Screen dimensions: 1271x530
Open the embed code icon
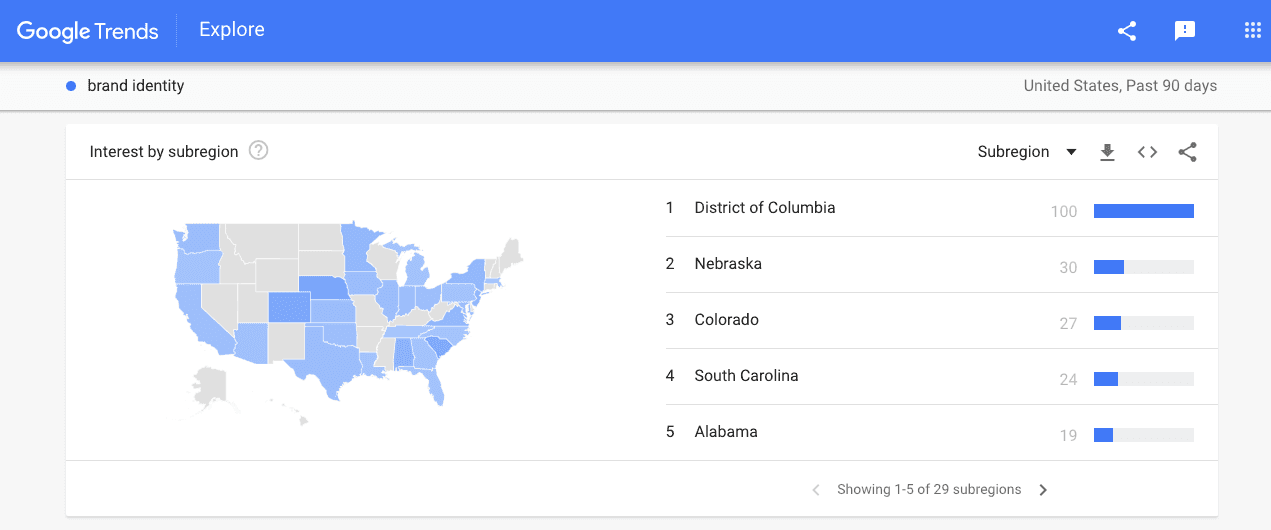point(1147,152)
